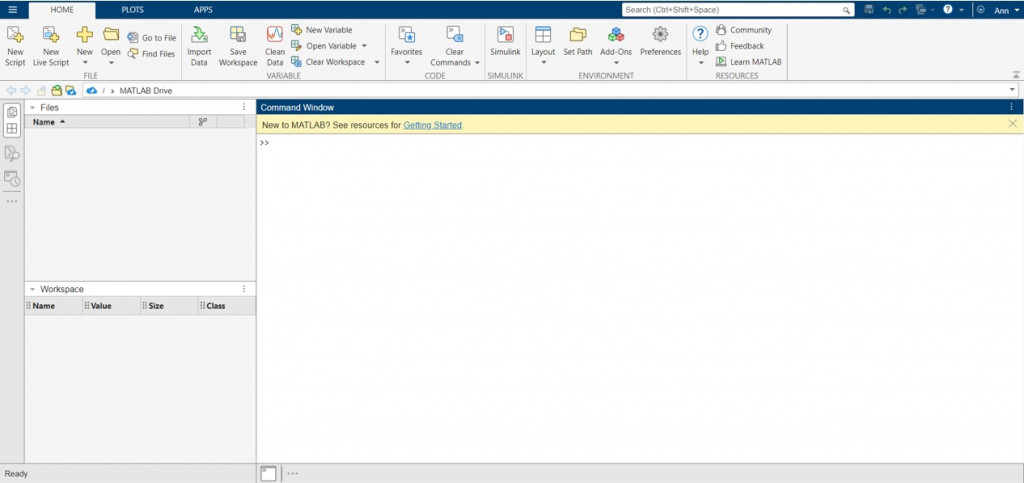
Task: Open Command Window options menu
Action: (1012, 107)
